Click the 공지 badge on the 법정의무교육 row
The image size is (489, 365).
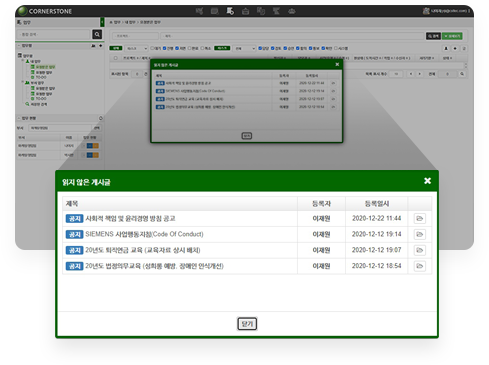pyautogui.click(x=74, y=266)
